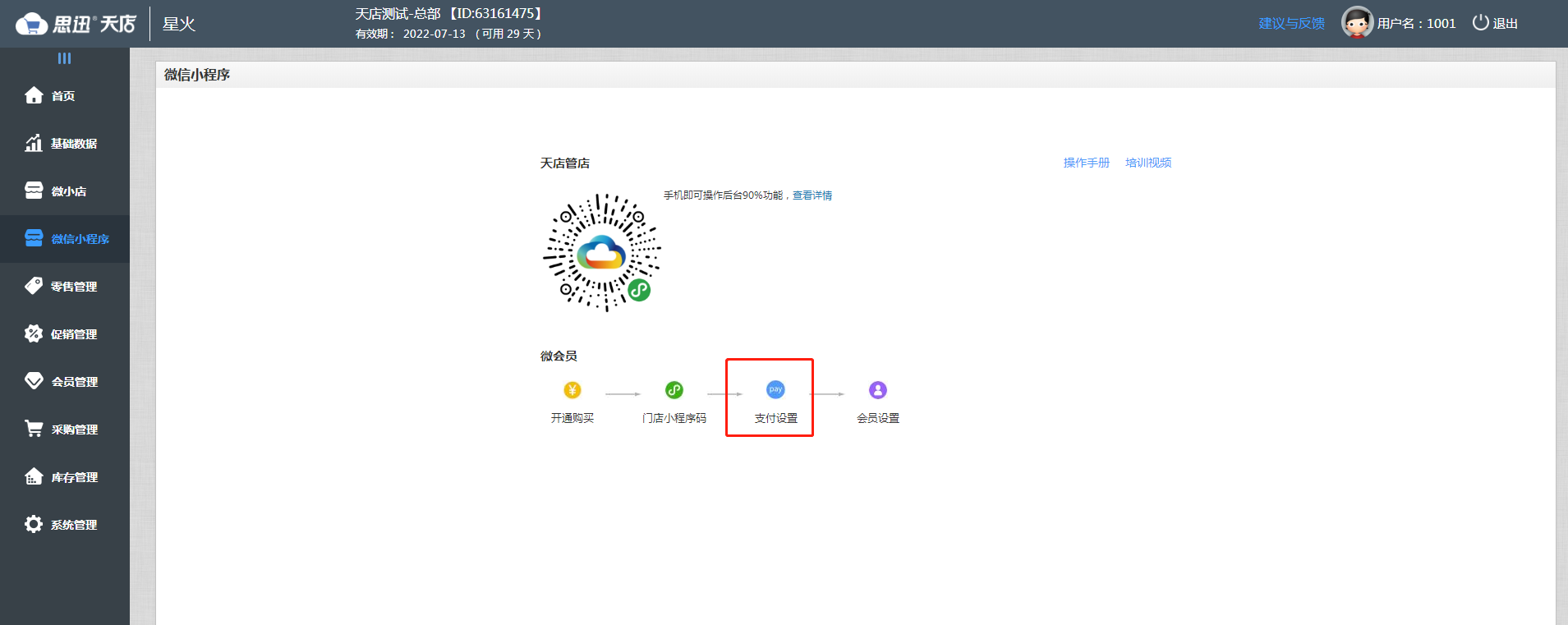
Task: Click the 微信小程序 sidebar icon
Action: click(x=34, y=238)
